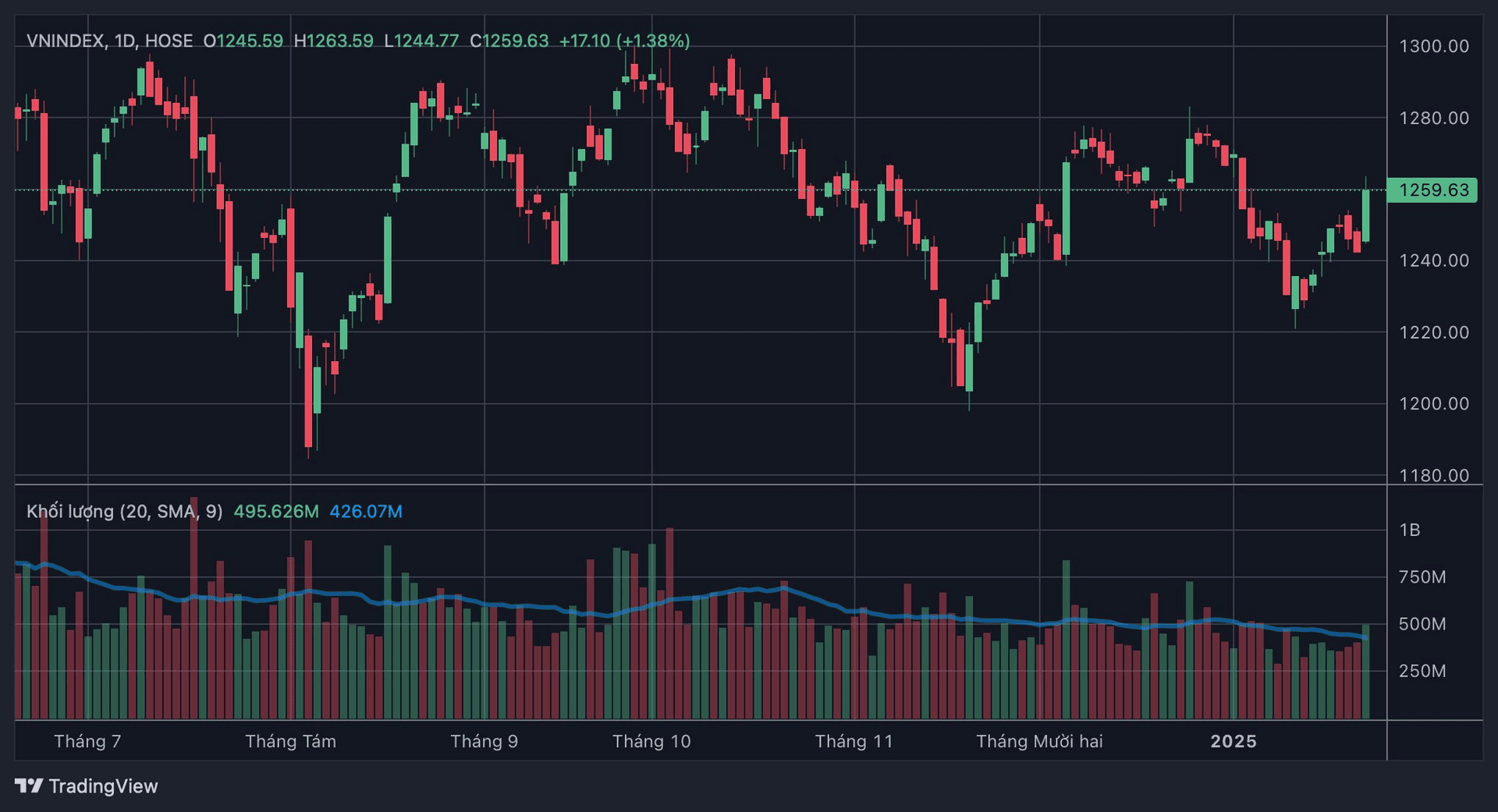Click the TradingView logo

(87, 785)
